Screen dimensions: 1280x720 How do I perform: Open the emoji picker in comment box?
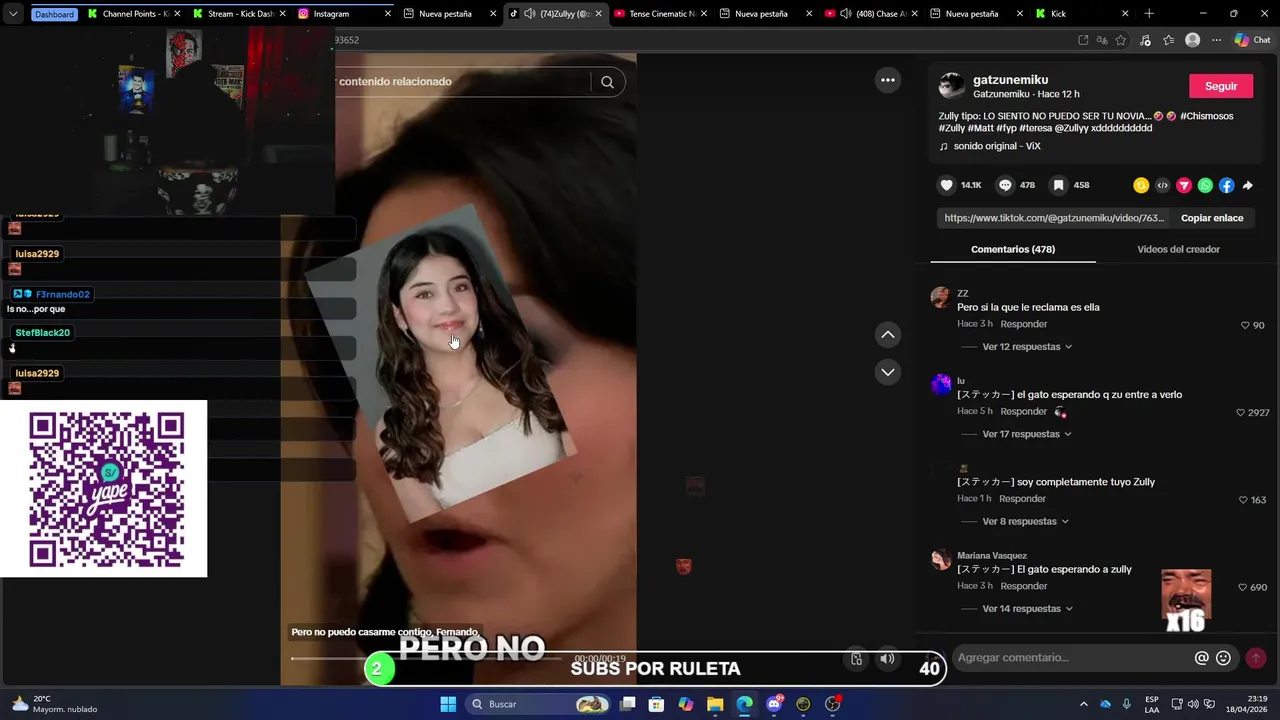click(1223, 657)
